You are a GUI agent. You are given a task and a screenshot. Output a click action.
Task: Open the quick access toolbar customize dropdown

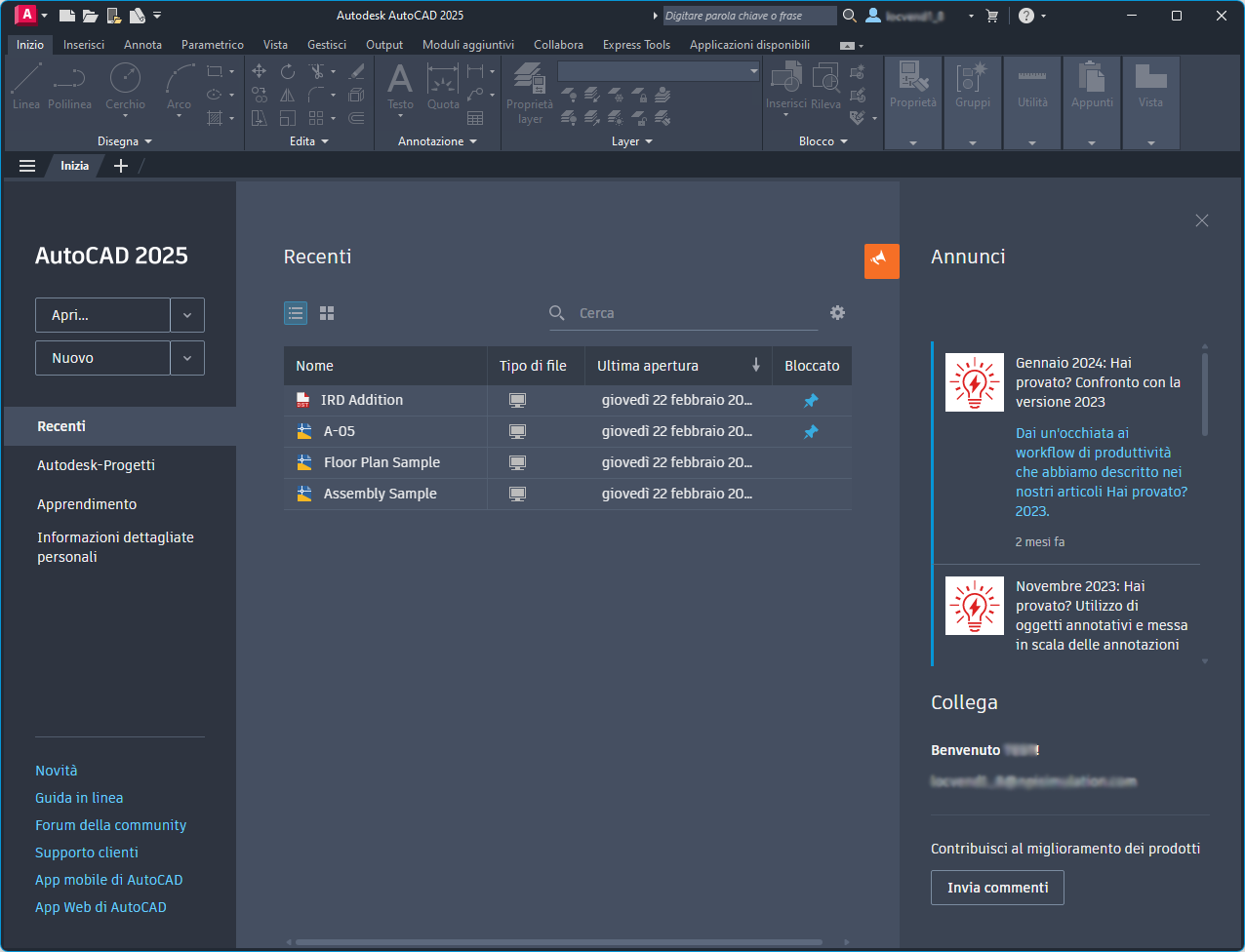(x=157, y=16)
